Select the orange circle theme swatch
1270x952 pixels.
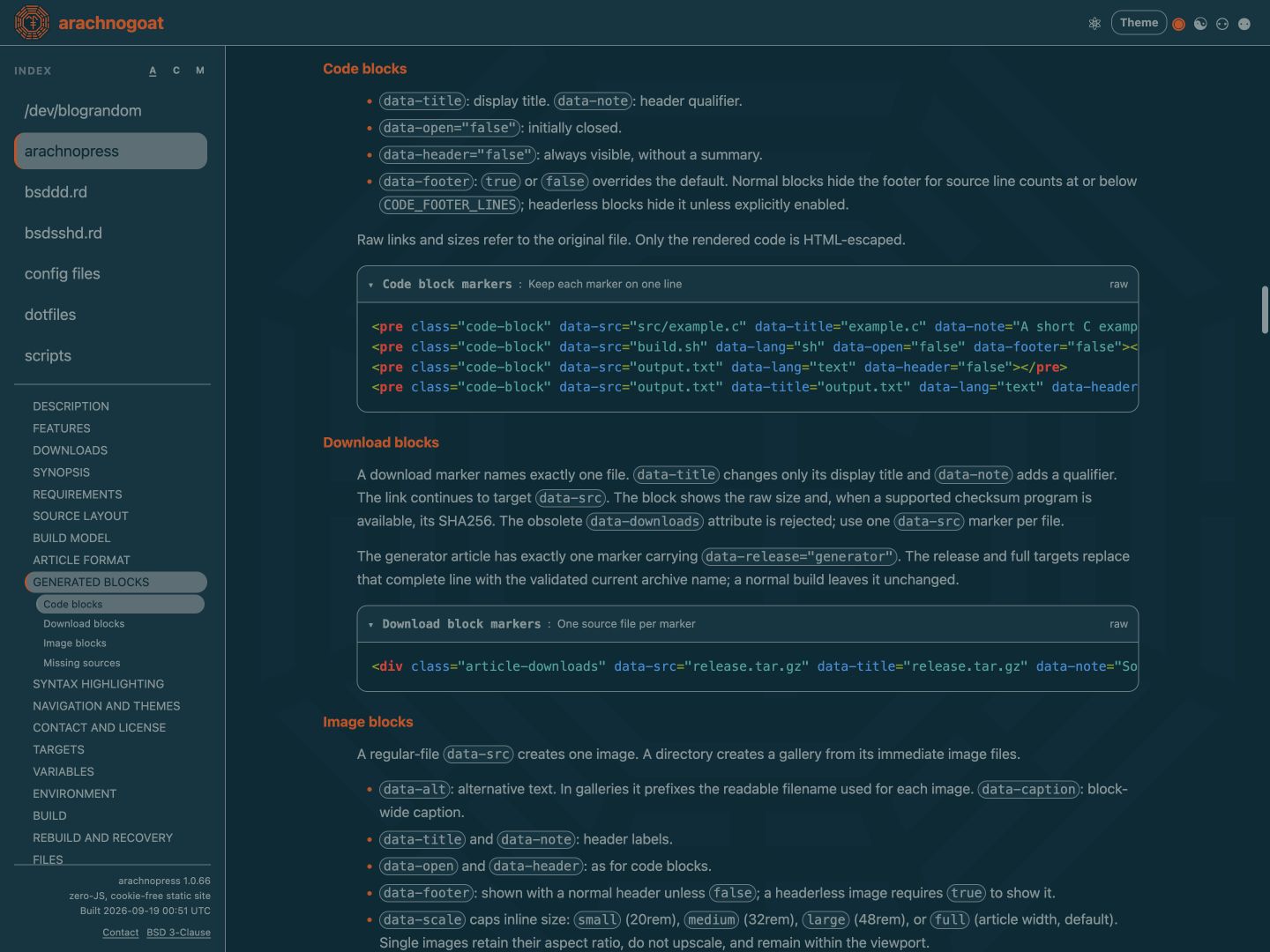click(1178, 24)
